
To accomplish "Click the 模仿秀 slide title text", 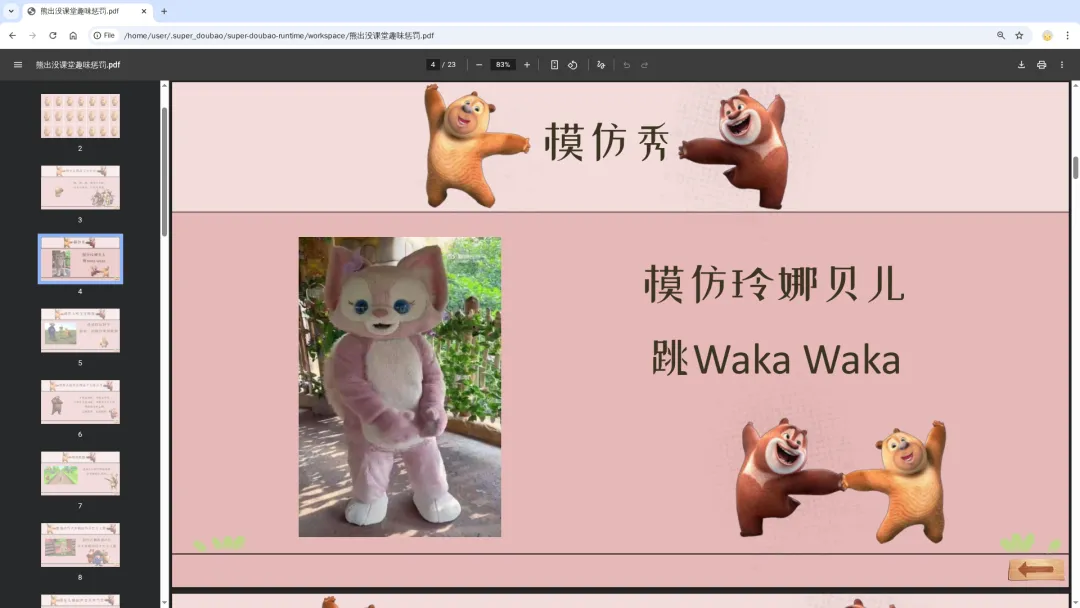I will [x=607, y=143].
